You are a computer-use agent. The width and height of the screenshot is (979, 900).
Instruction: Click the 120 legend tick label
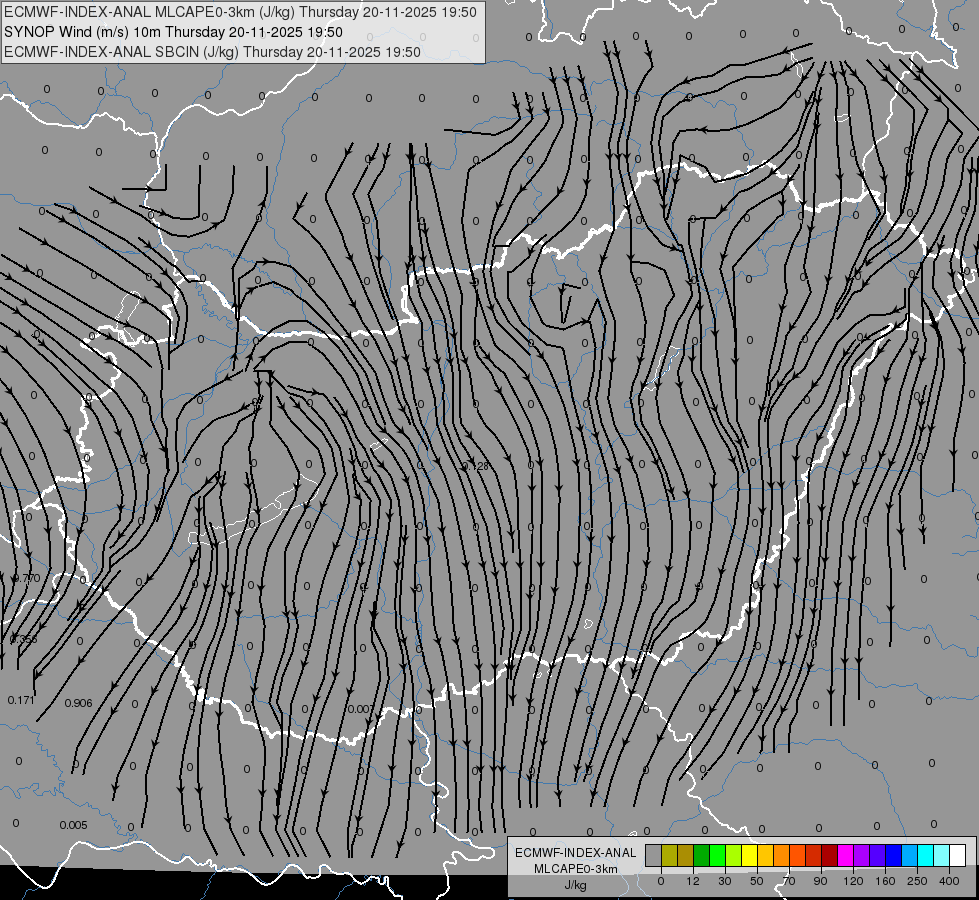click(x=853, y=881)
